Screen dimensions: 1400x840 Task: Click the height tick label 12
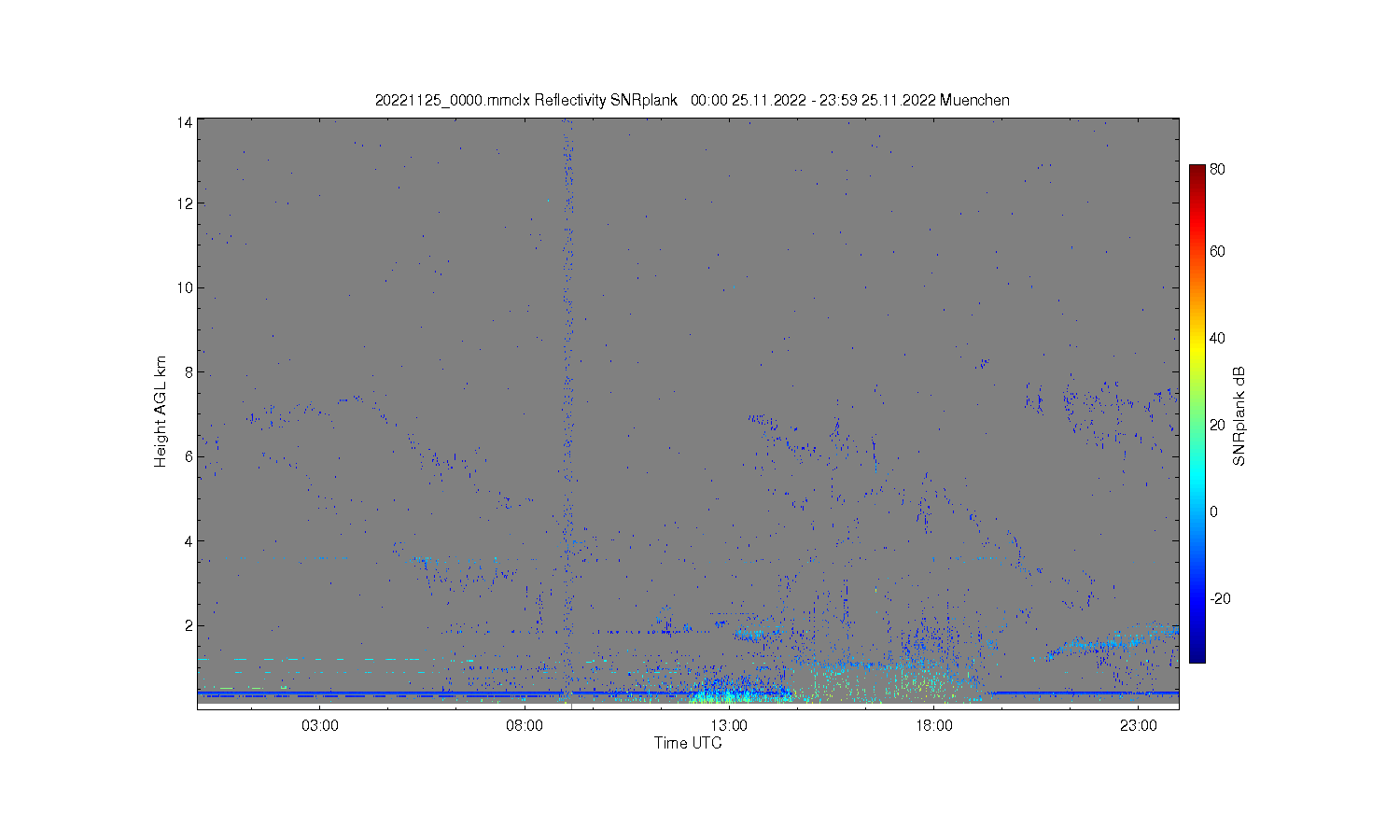click(186, 203)
